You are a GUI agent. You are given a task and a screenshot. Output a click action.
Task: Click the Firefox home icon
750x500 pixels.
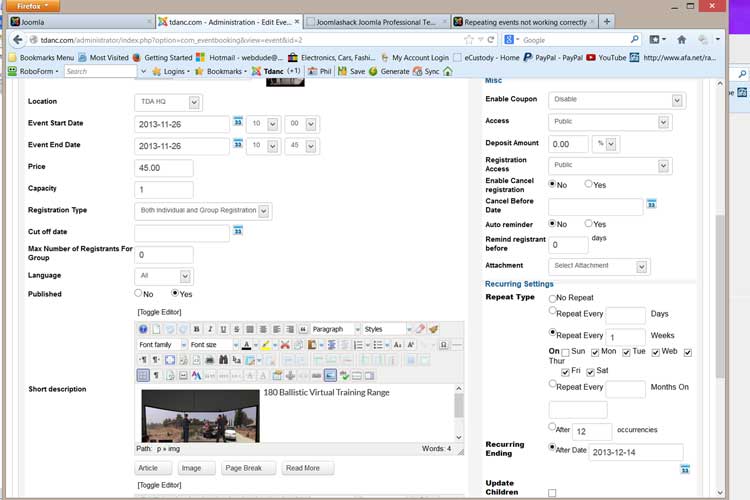coord(682,40)
